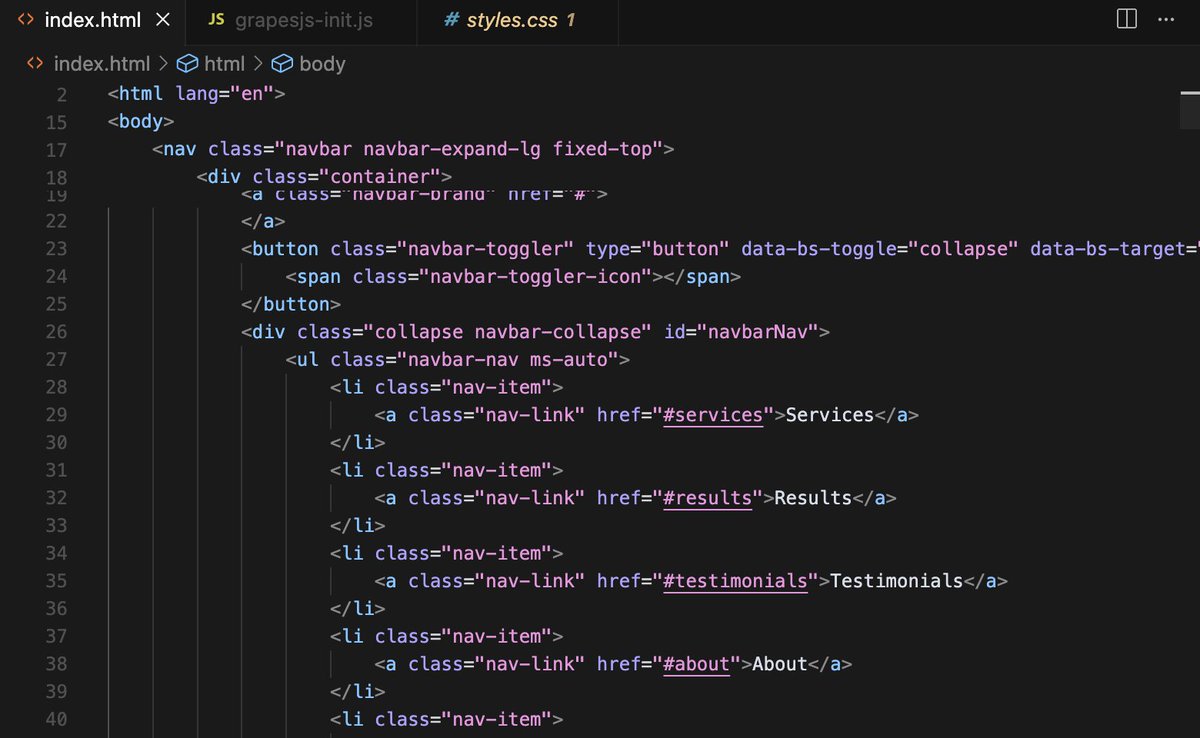Image resolution: width=1200 pixels, height=738 pixels.
Task: Click the sticky <body> line 15
Action: [x=141, y=122]
